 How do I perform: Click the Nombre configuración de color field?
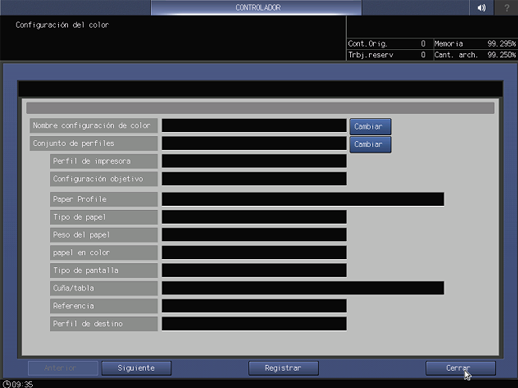click(254, 126)
